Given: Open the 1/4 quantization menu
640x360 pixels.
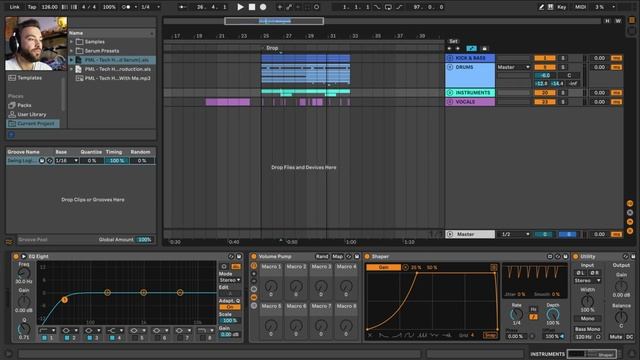Looking at the screenshot, I should (150, 7).
